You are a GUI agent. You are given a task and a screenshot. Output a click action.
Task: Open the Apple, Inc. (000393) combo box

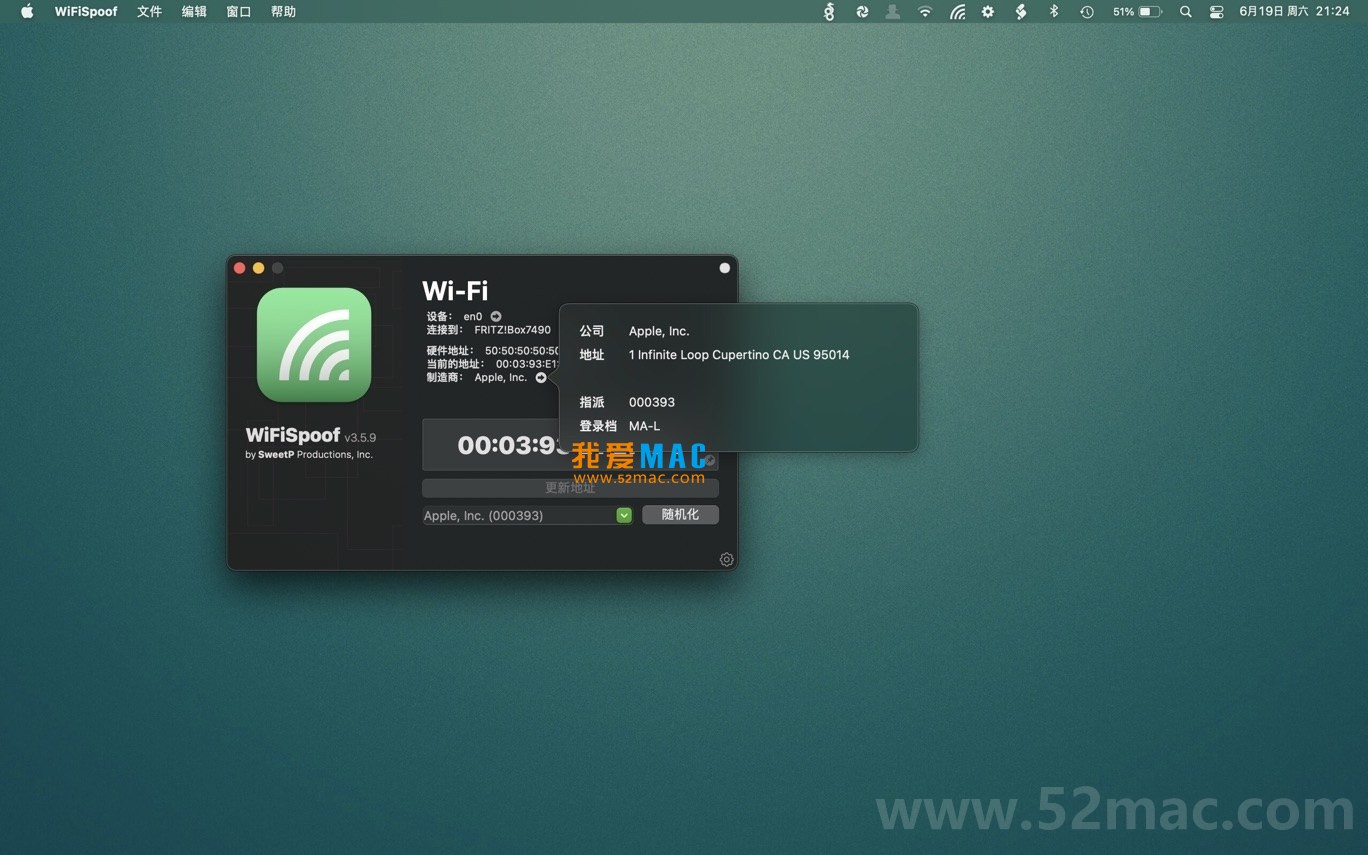click(518, 515)
